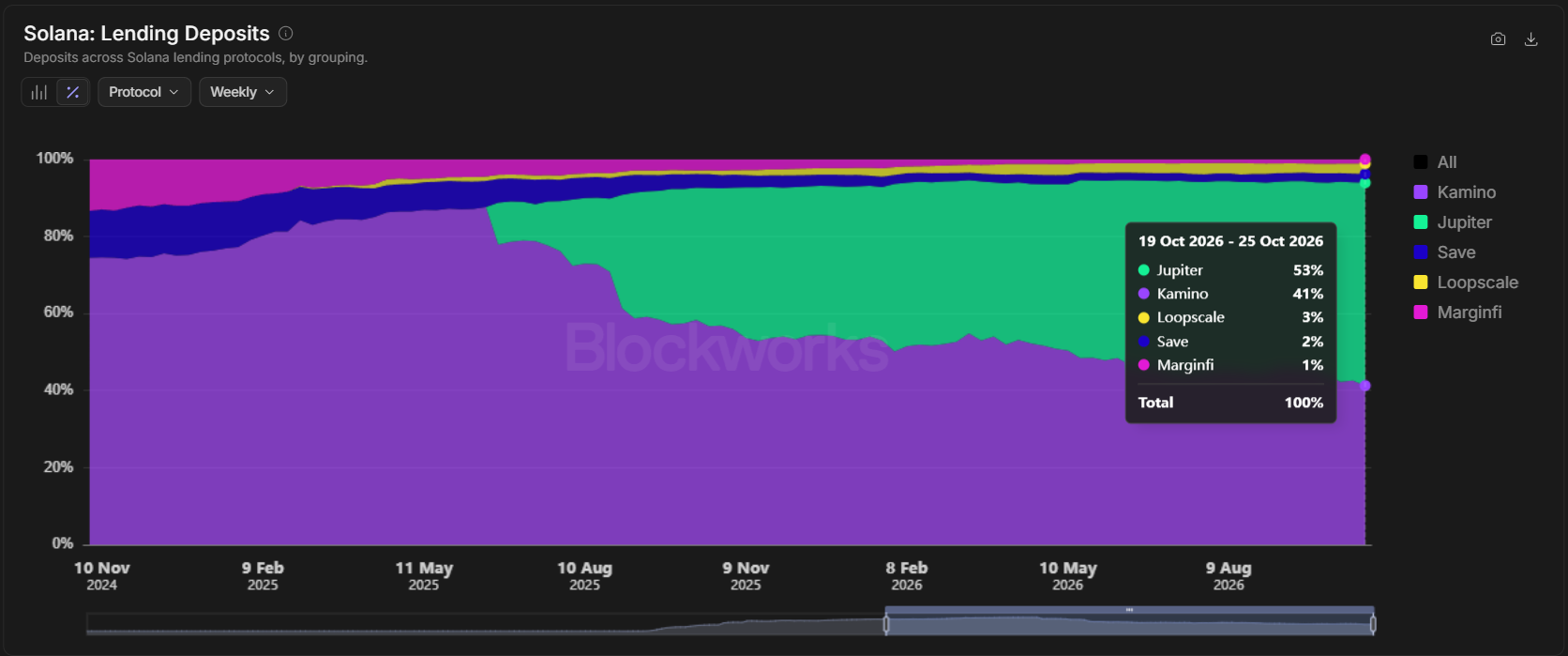1568x656 pixels.
Task: Click the Total row in the tooltip
Action: [x=1230, y=403]
